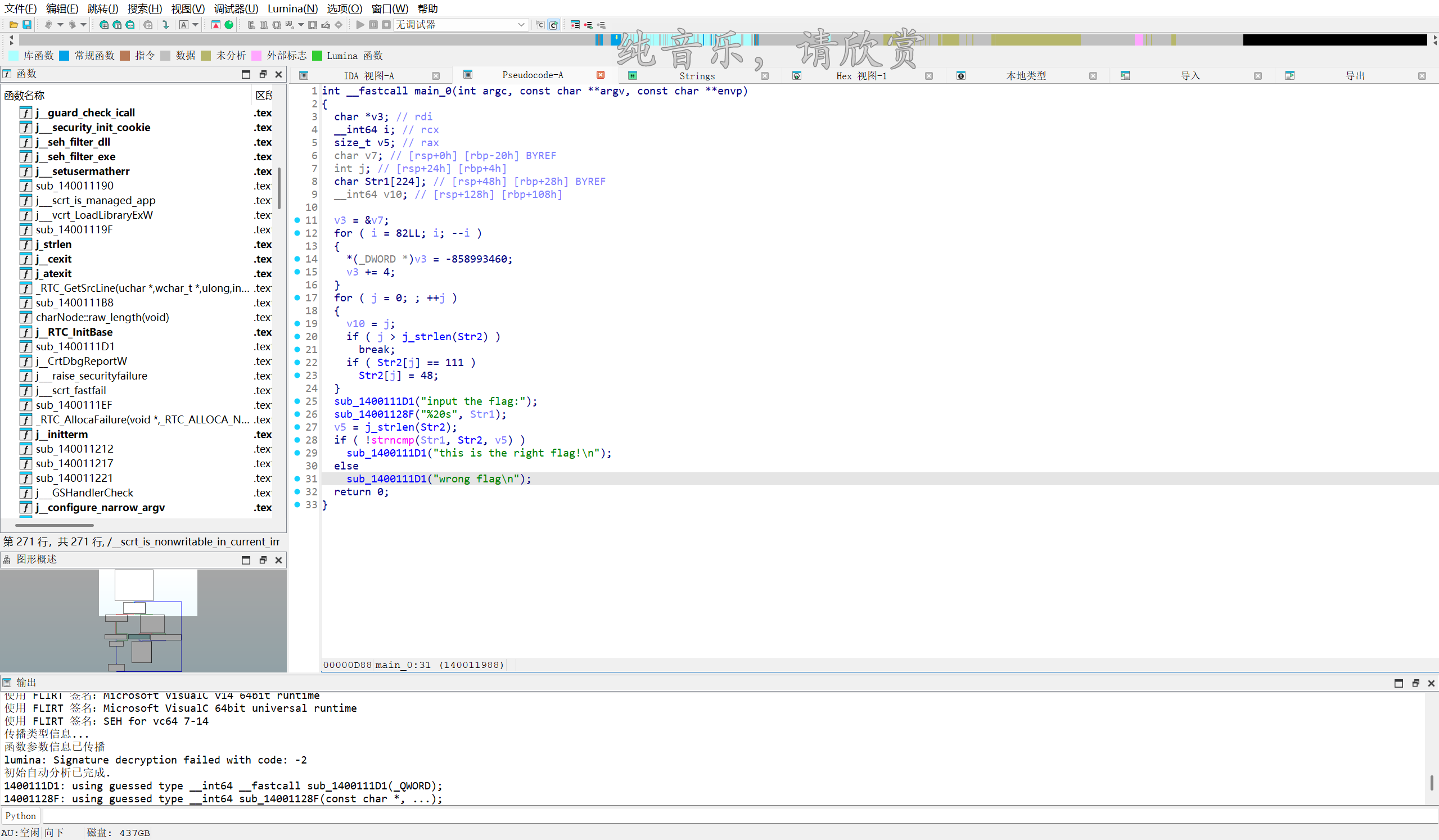Click the green jump arrow icon

point(165,25)
